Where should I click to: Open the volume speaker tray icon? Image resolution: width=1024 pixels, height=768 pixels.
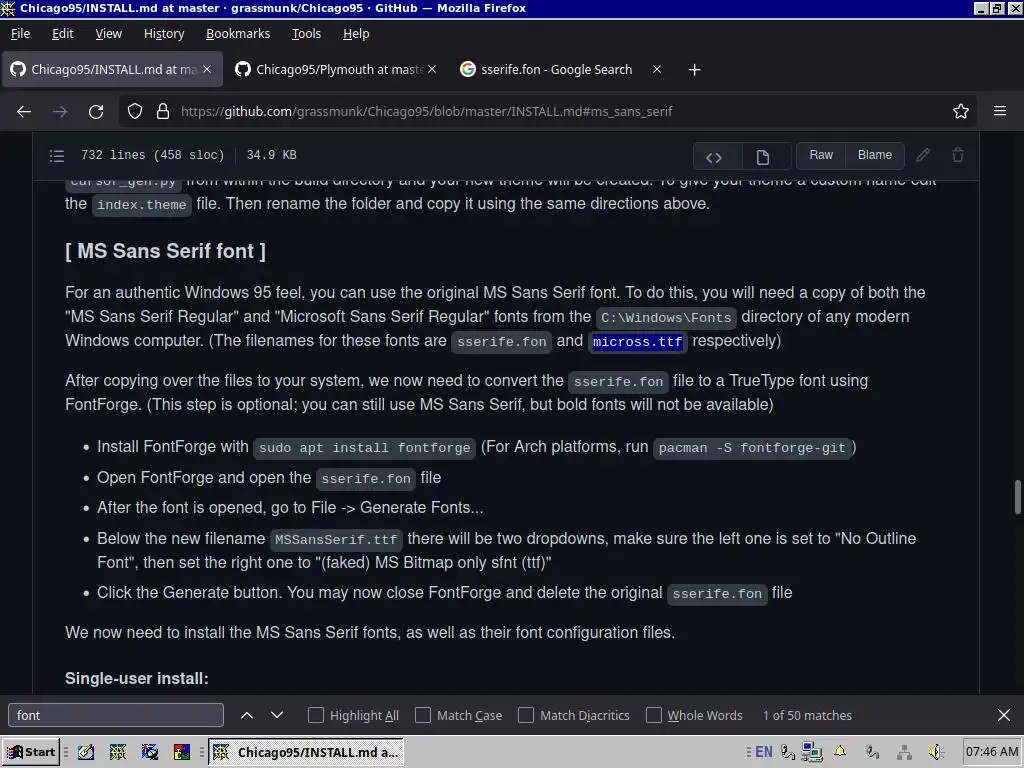(x=936, y=752)
